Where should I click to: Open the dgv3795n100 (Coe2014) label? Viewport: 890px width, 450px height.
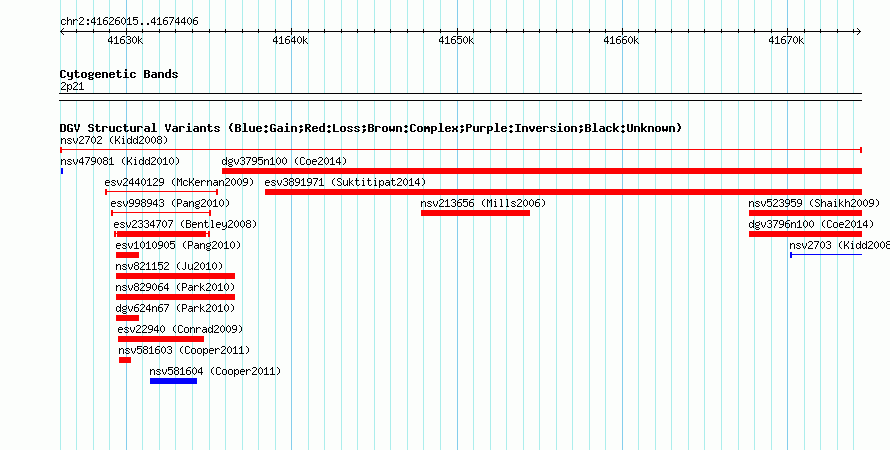point(284,161)
